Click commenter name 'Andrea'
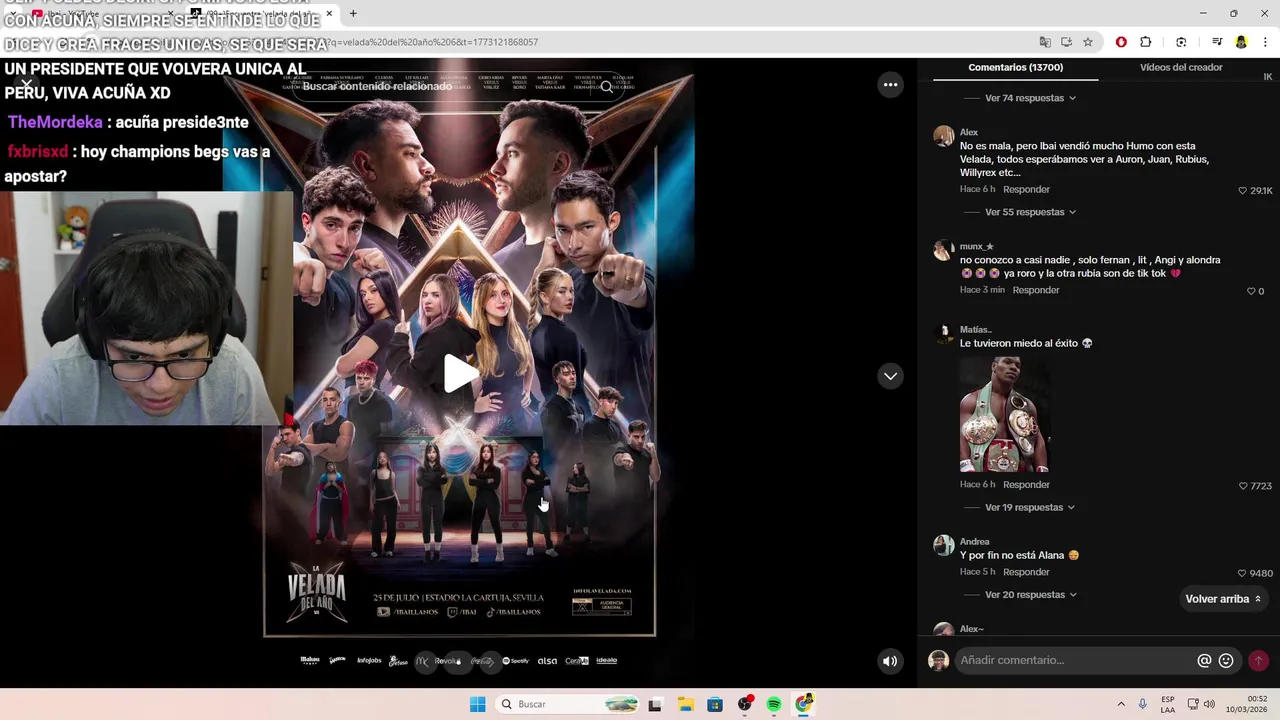1280x720 pixels. (x=974, y=542)
